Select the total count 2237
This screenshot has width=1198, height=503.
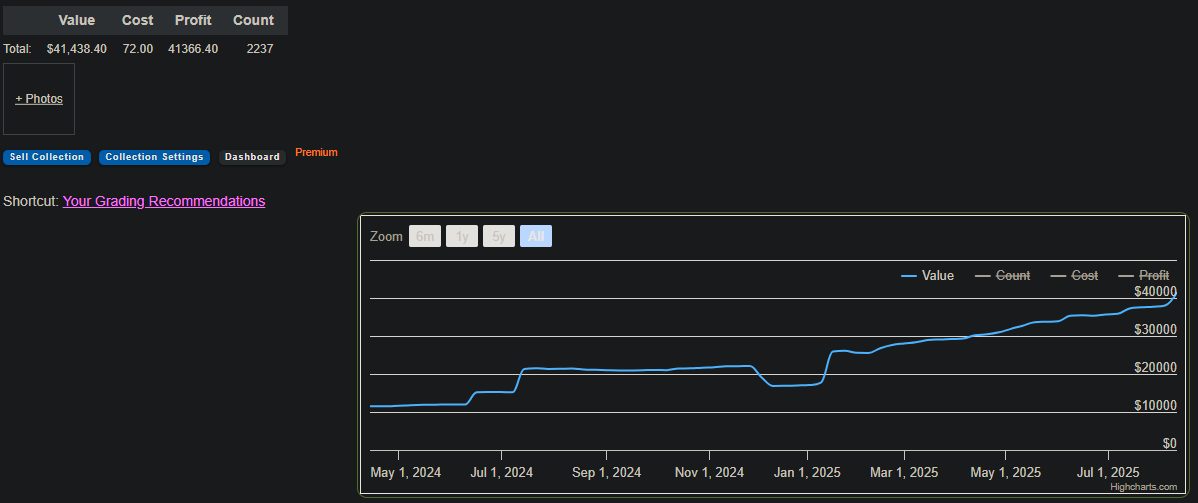tap(260, 49)
